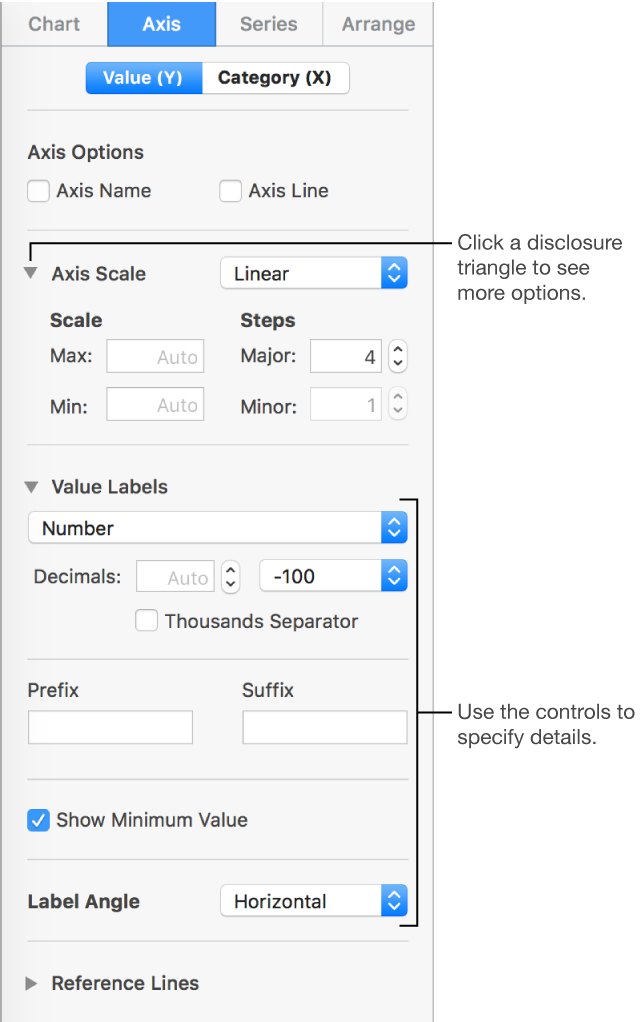The height and width of the screenshot is (1022, 642).
Task: Open the Arrange tab
Action: tap(378, 23)
